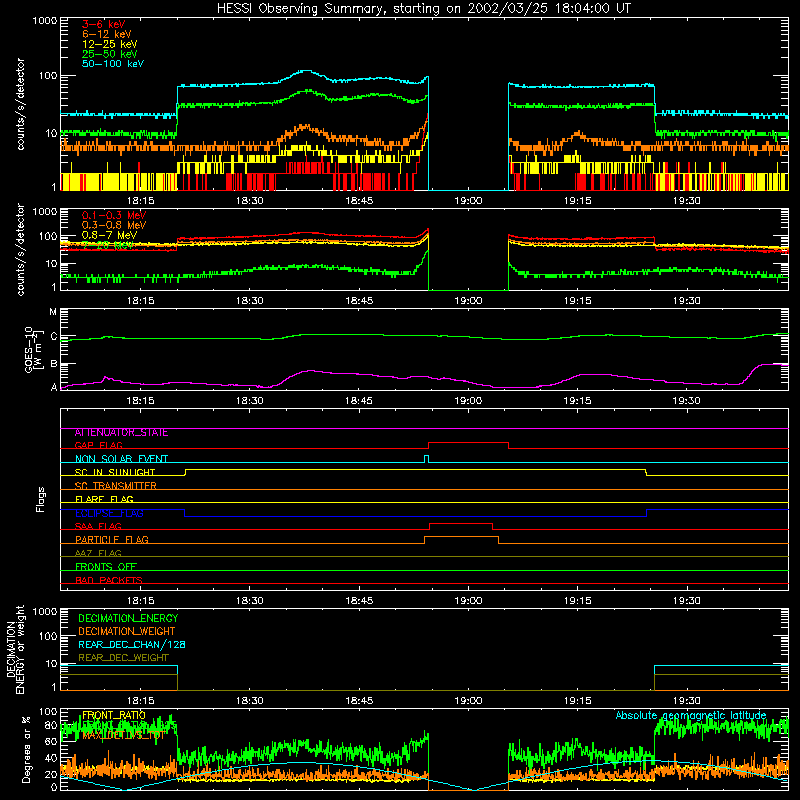The image size is (800, 800).
Task: Click the Absolute geomagnetic latitude label
Action: pos(691,716)
